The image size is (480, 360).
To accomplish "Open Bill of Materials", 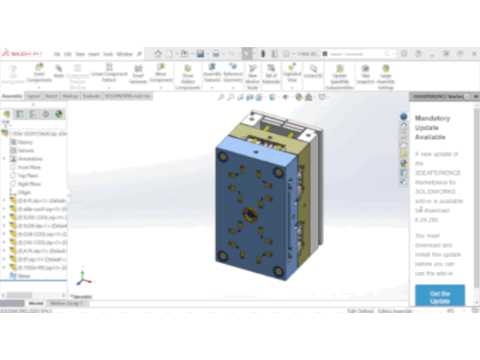I will (x=271, y=74).
